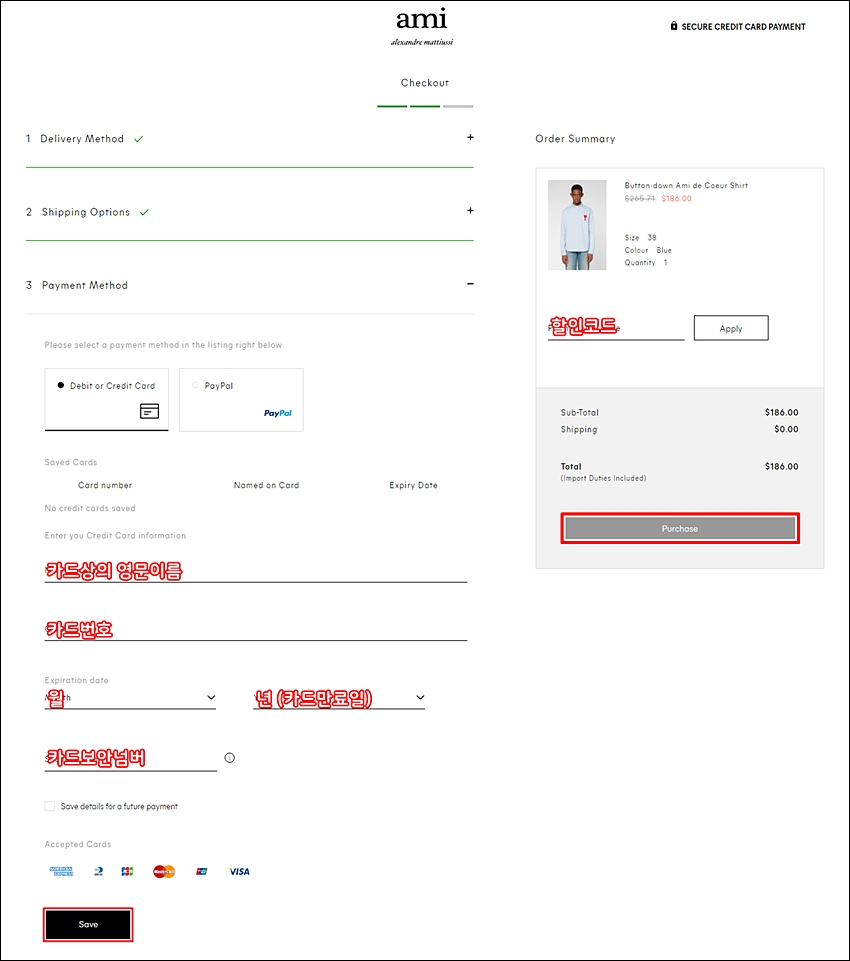The width and height of the screenshot is (850, 961).
Task: Click Button-down Ami de Coeur Shirt link
Action: pos(686,185)
